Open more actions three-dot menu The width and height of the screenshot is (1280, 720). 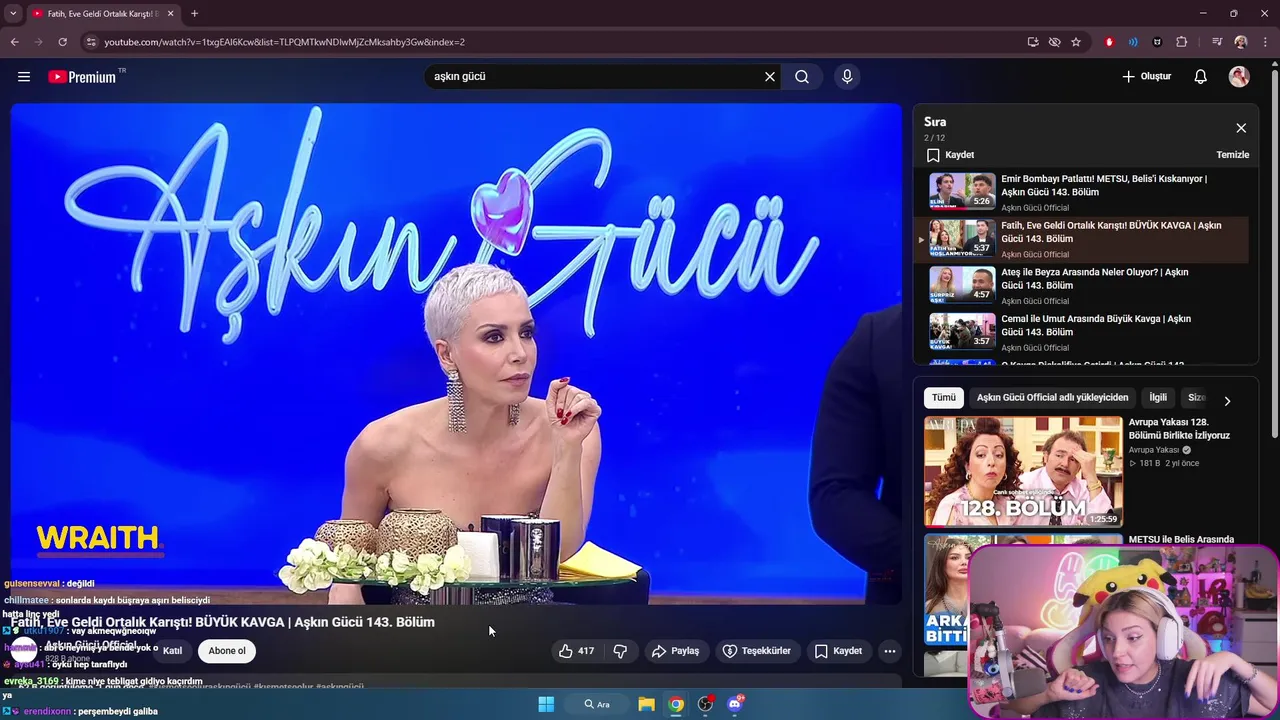tap(890, 651)
